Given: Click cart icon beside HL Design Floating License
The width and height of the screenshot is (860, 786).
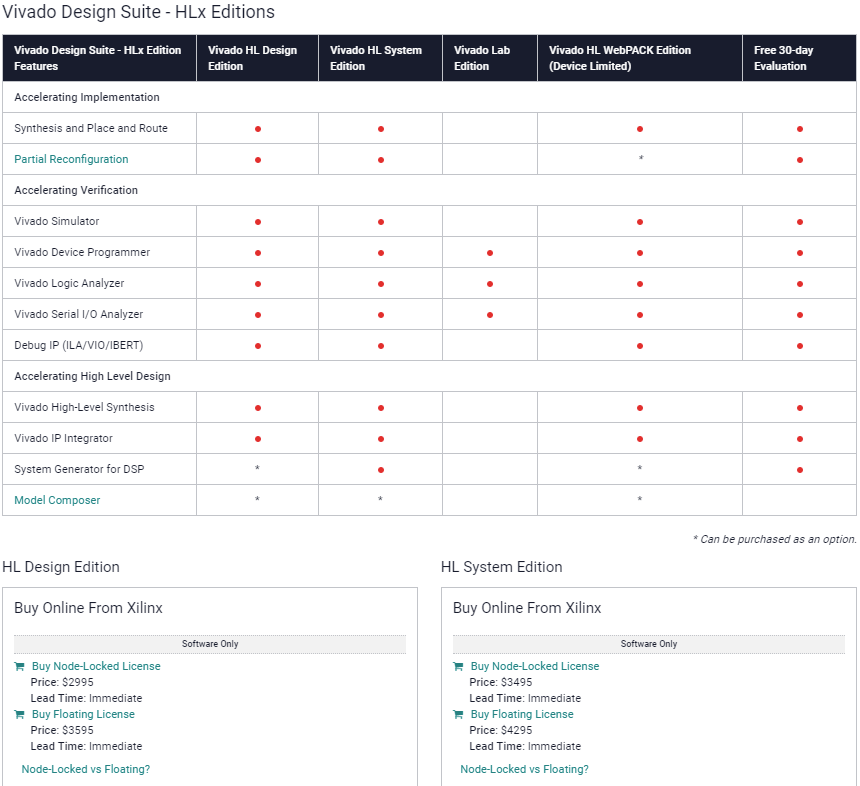Looking at the screenshot, I should (19, 714).
